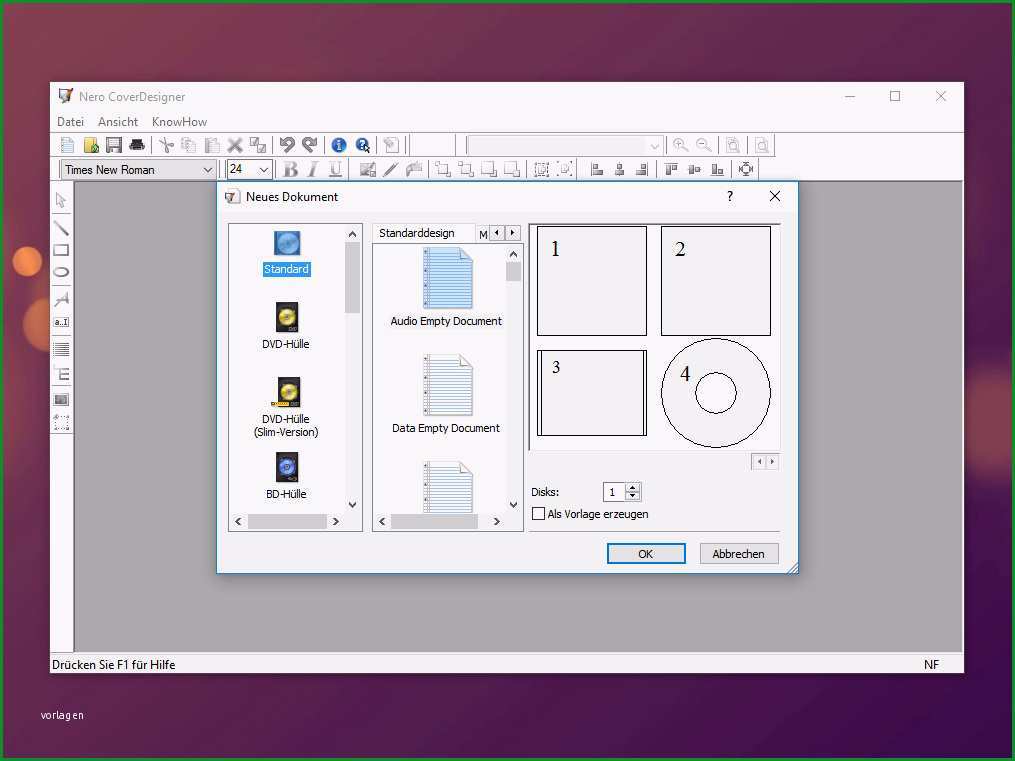The height and width of the screenshot is (761, 1015).
Task: Click the context help question-mark icon
Action: (362, 146)
